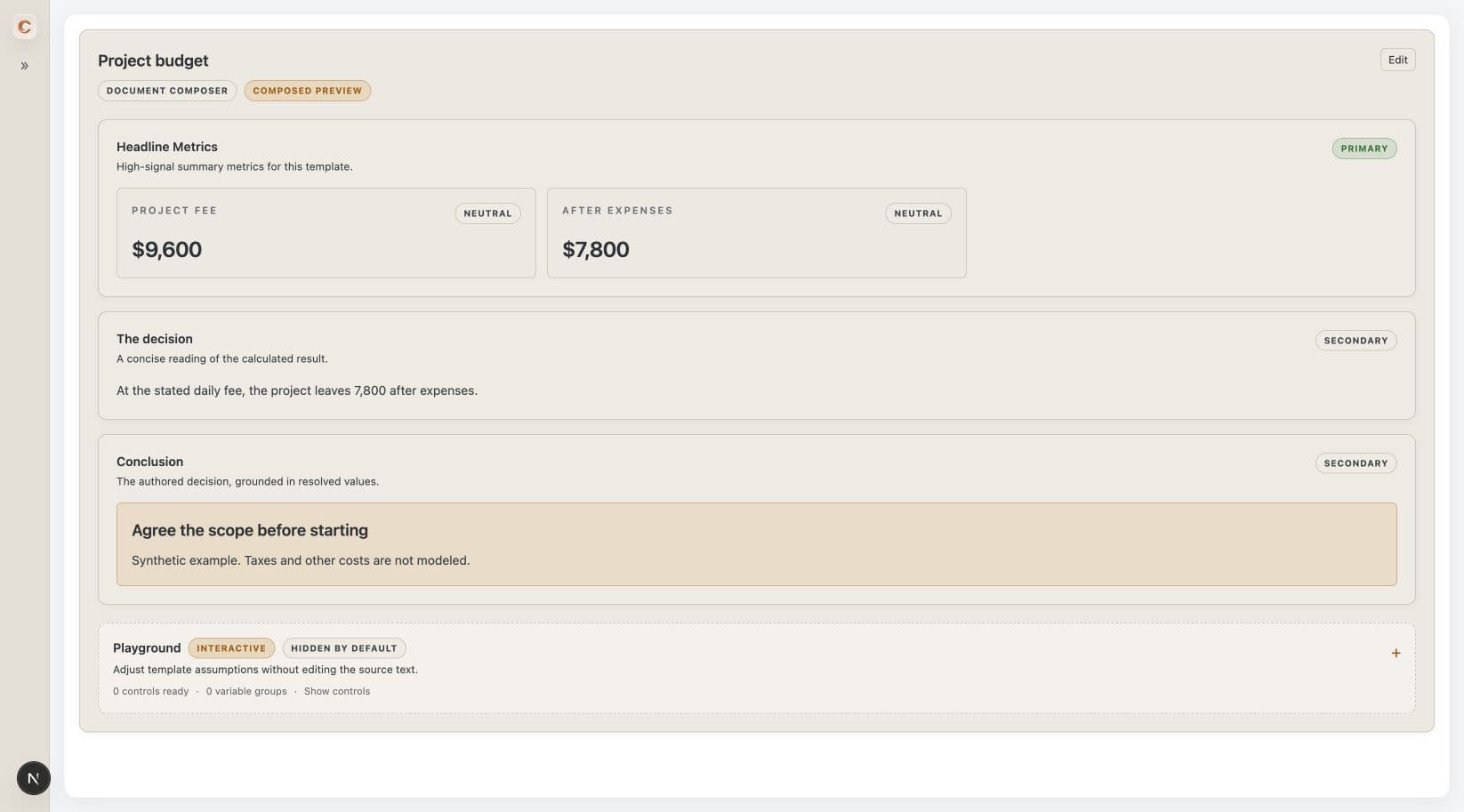
Task: Click 'High-signal summary metrics' description
Action: tap(235, 166)
